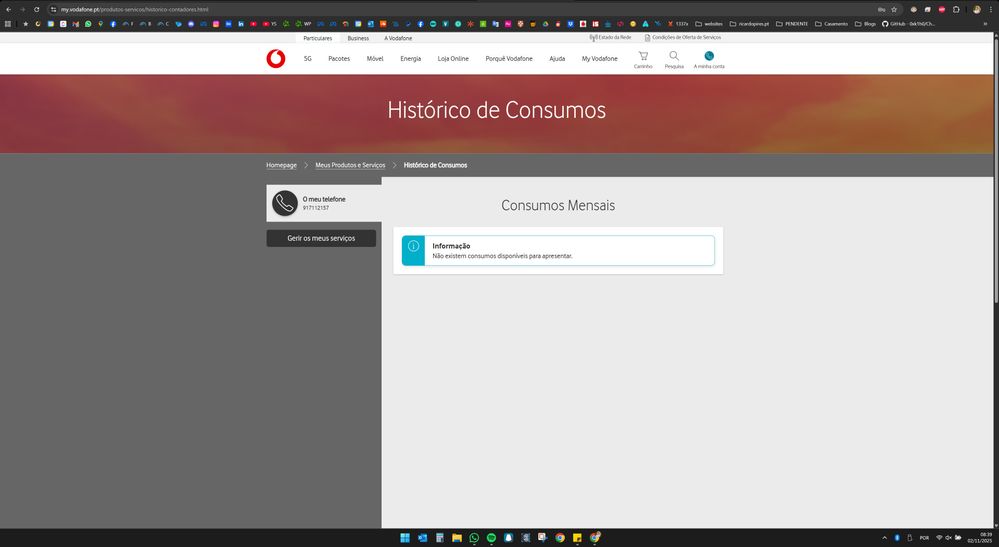
Task: Open A minha conta account icon
Action: pyautogui.click(x=709, y=60)
